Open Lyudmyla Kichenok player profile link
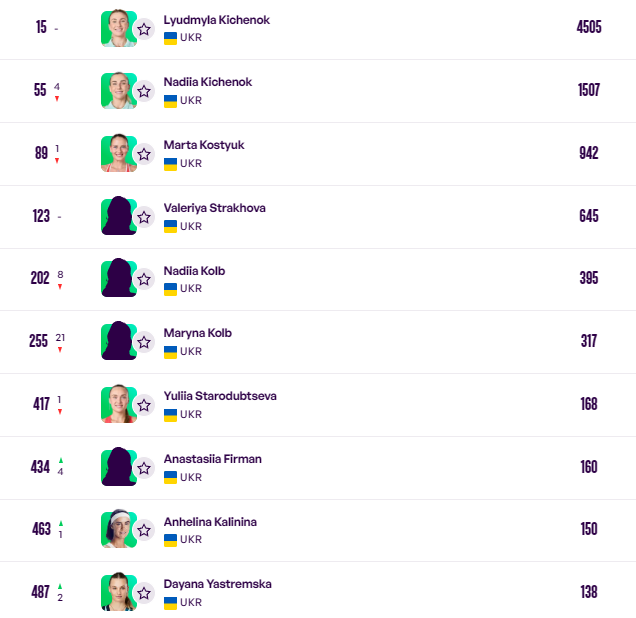The height and width of the screenshot is (618, 636). [x=217, y=20]
